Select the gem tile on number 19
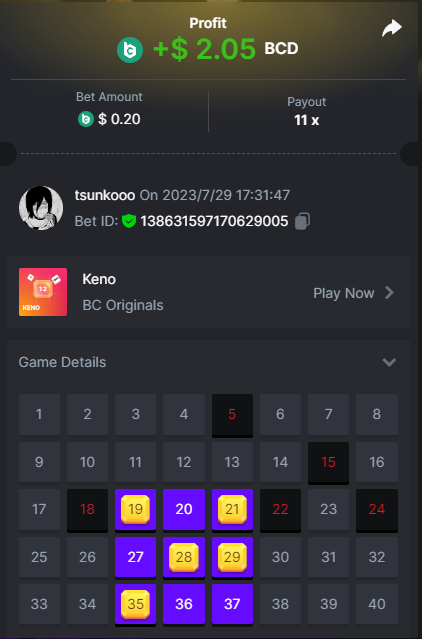This screenshot has height=639, width=422. (x=135, y=509)
